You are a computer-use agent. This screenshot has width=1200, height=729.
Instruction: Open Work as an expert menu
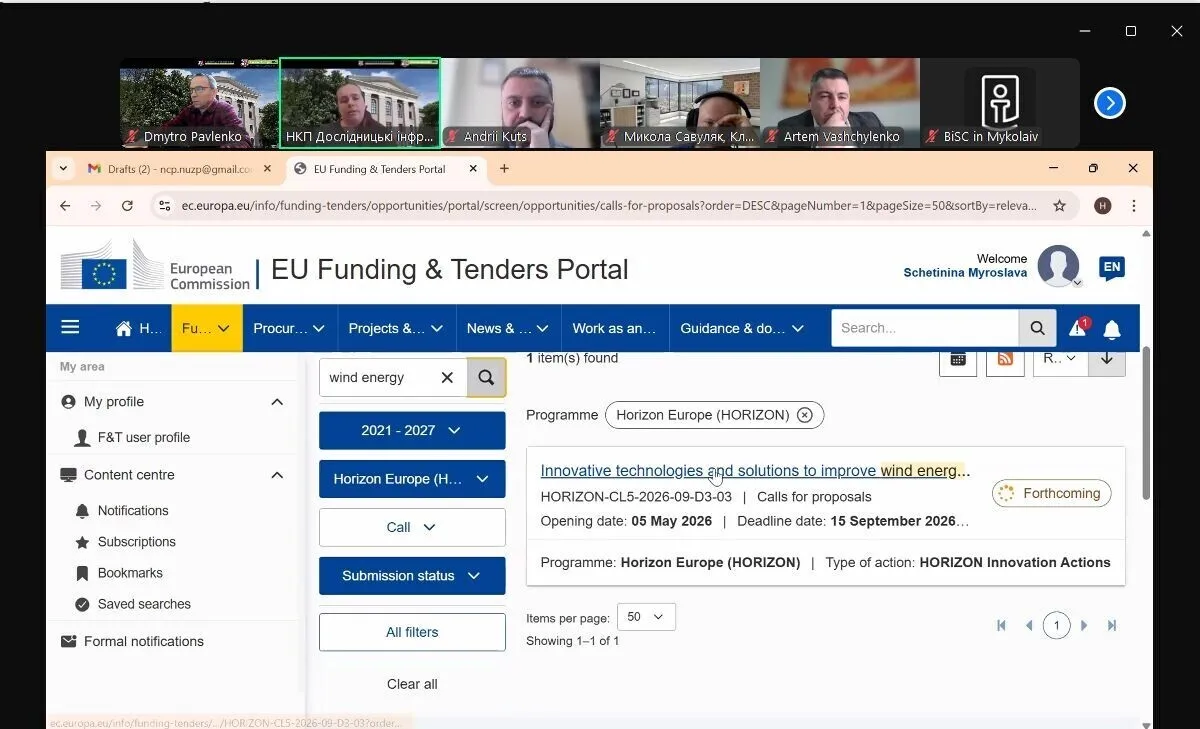tap(614, 328)
